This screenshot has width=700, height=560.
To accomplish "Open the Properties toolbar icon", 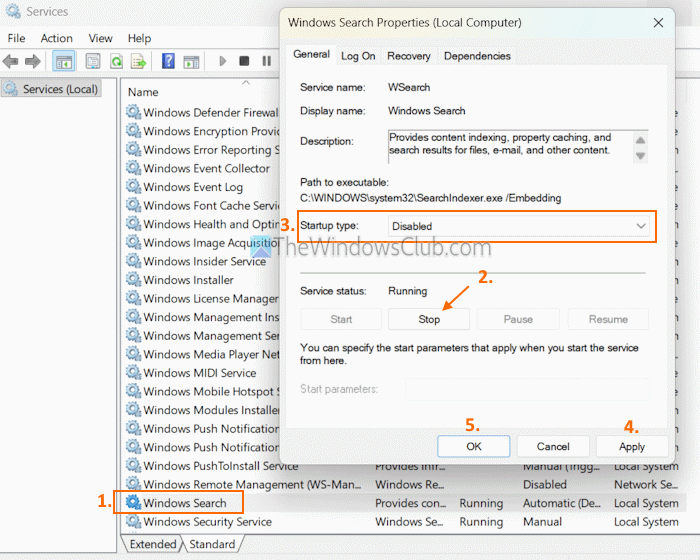I will (93, 61).
